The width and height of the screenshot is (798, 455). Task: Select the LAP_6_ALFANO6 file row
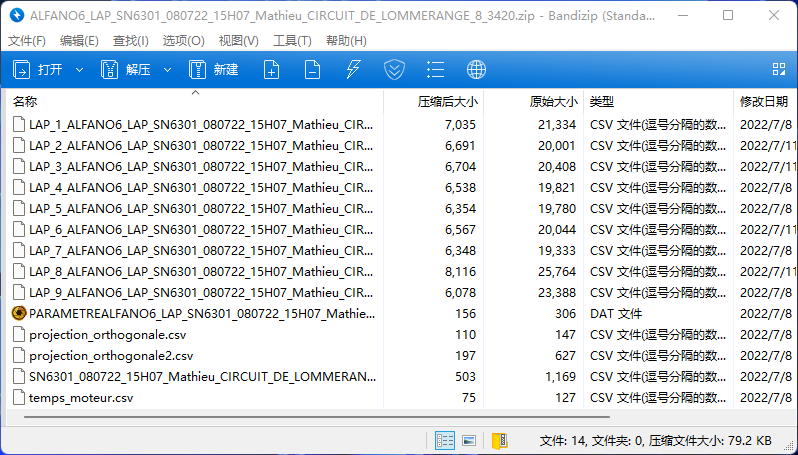coord(401,230)
